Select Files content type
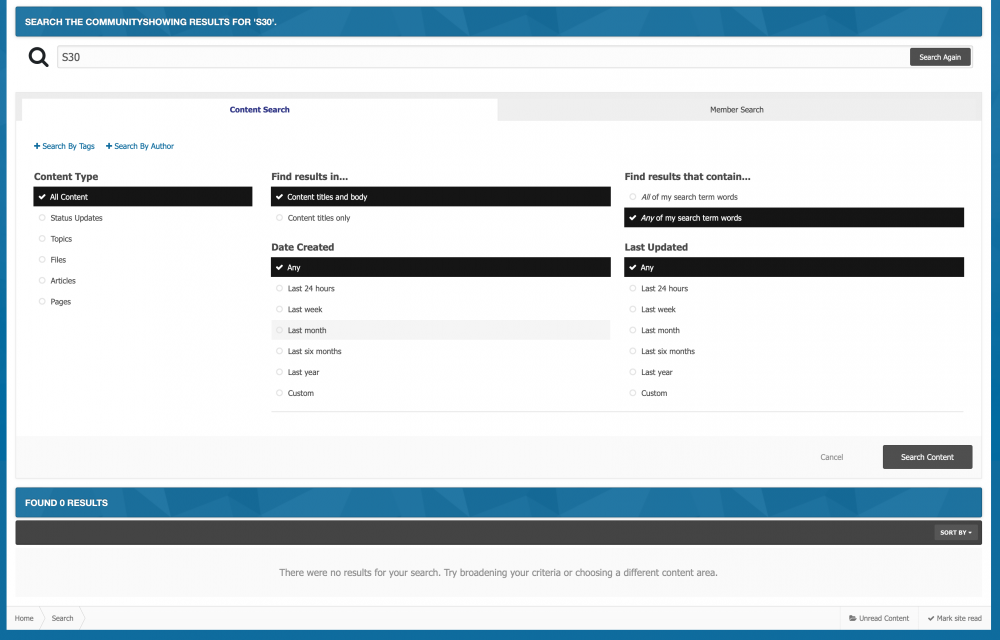The width and height of the screenshot is (1000, 640). [143, 260]
